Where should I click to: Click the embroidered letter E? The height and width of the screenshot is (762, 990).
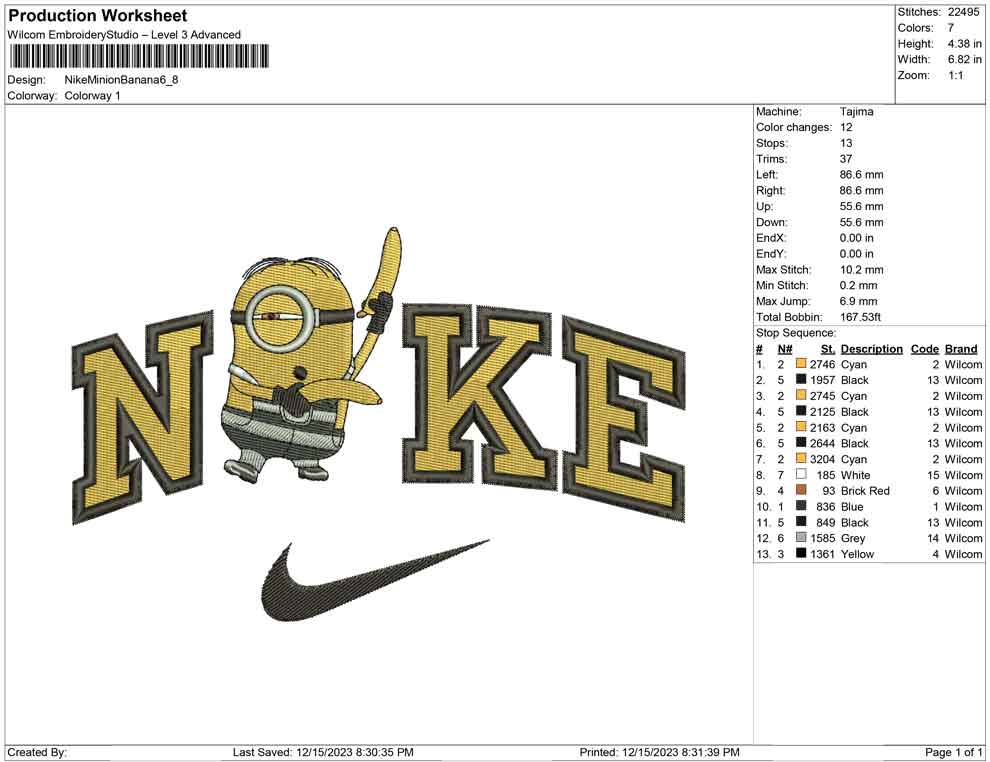pyautogui.click(x=624, y=419)
